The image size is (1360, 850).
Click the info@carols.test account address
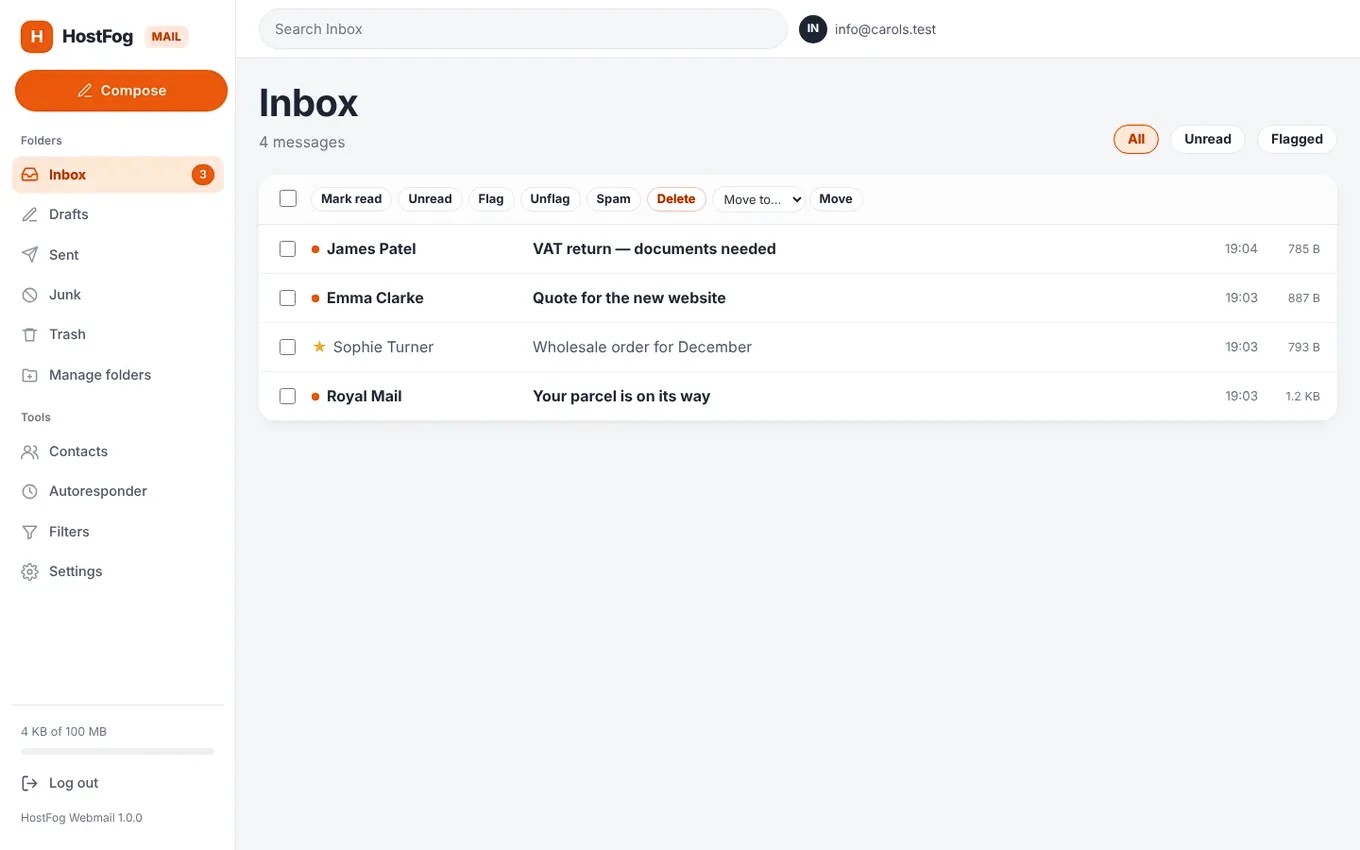point(885,29)
